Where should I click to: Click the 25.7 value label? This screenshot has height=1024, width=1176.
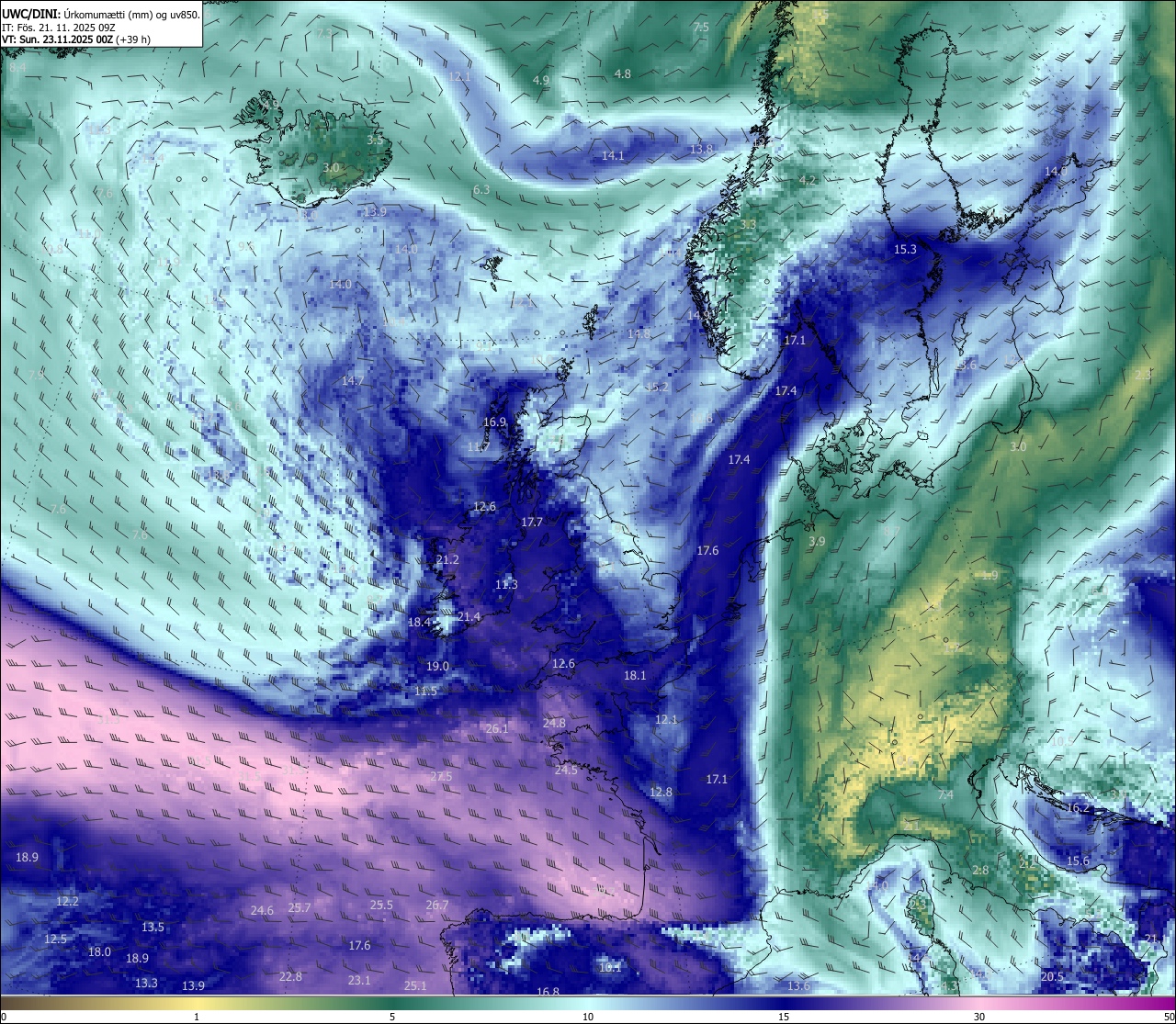click(300, 906)
